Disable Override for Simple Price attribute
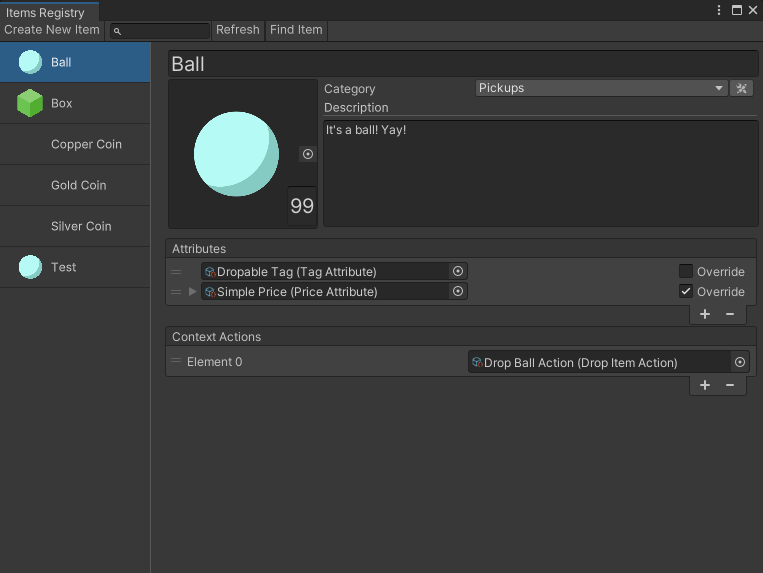This screenshot has height=573, width=763. 686,292
